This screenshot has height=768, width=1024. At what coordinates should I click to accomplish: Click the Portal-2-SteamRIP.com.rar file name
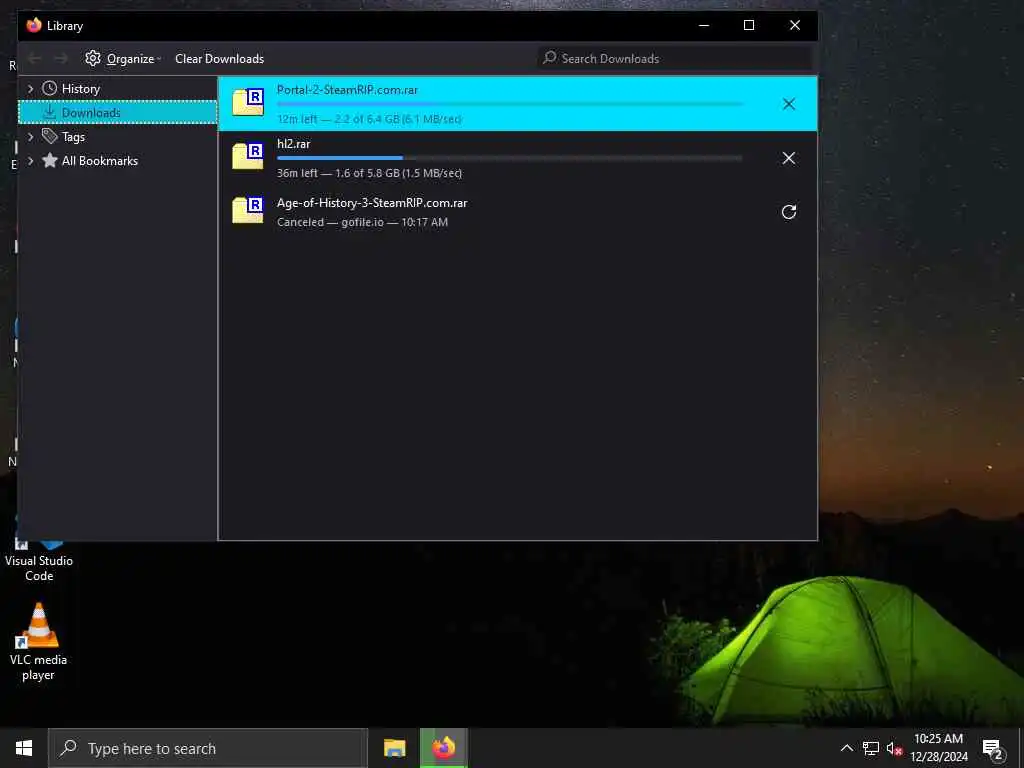(x=347, y=89)
